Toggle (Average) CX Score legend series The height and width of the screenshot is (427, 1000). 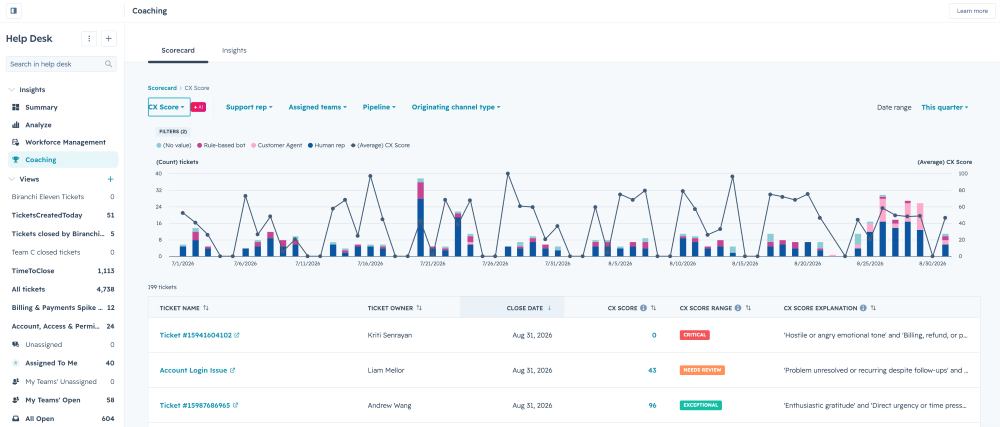379,145
